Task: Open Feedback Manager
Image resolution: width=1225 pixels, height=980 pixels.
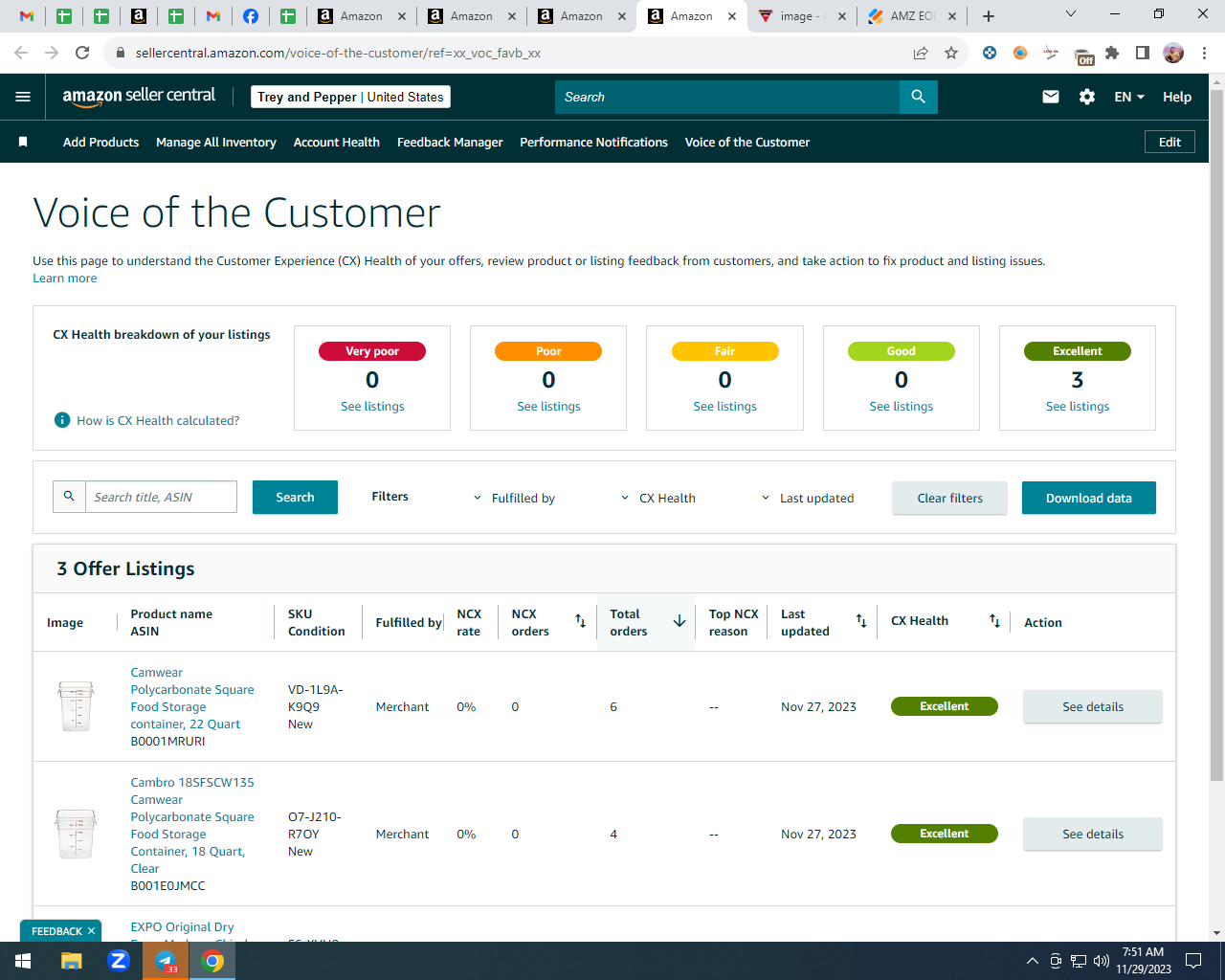Action: click(450, 142)
